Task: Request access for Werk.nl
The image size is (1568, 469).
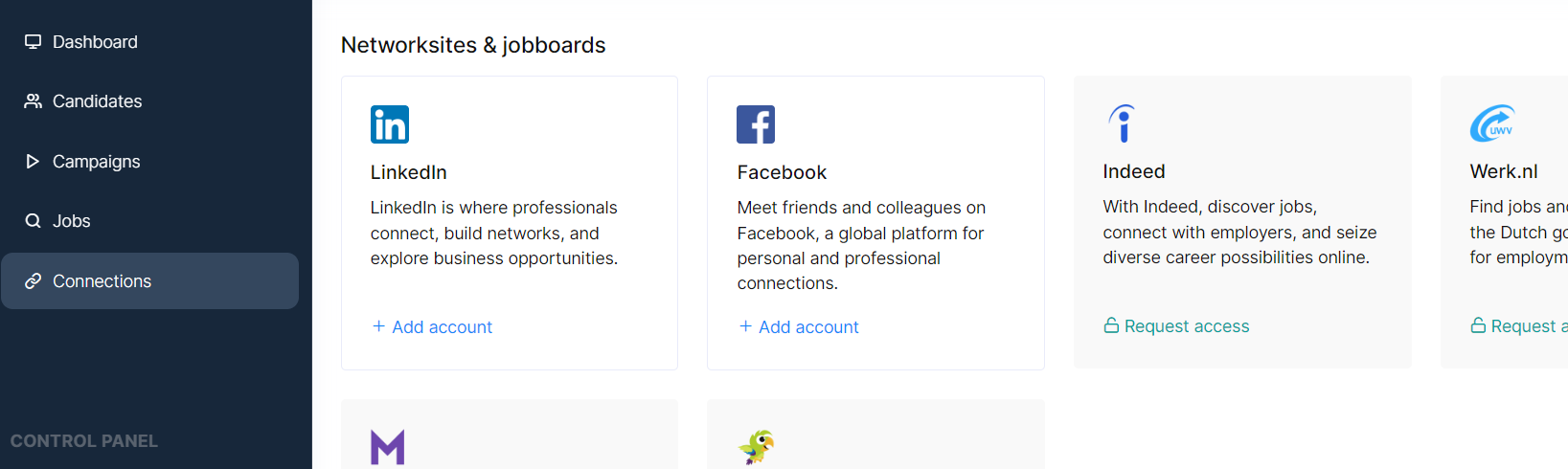Action: (1519, 326)
